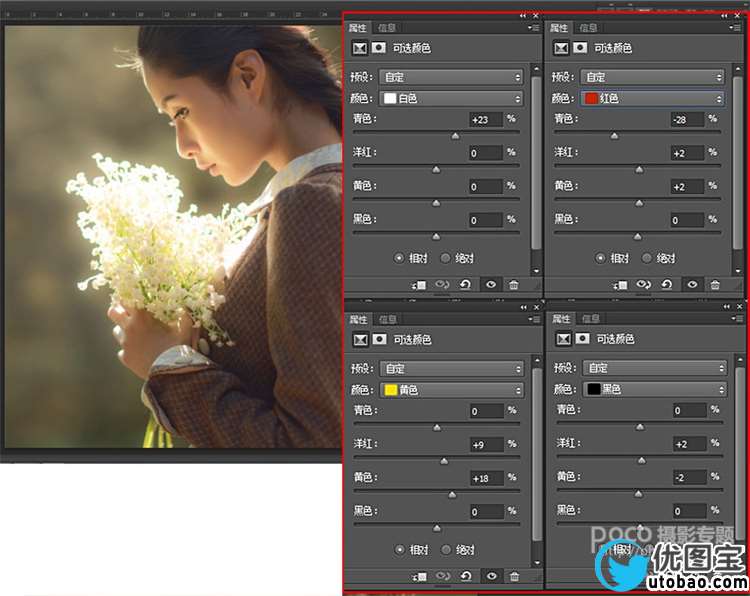The width and height of the screenshot is (750, 596).
Task: Select the layer mask icon in 黄色 panel
Action: coord(379,339)
